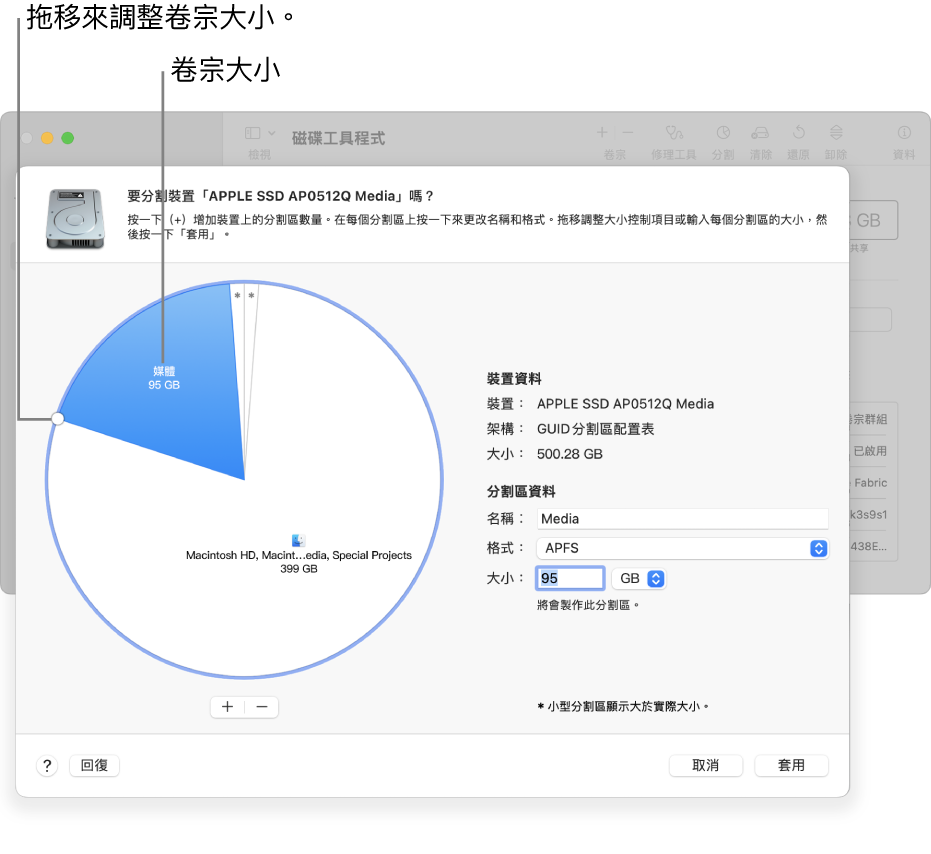Image resolution: width=931 pixels, height=854 pixels.
Task: Click the 回復 revert button
Action: pyautogui.click(x=94, y=766)
